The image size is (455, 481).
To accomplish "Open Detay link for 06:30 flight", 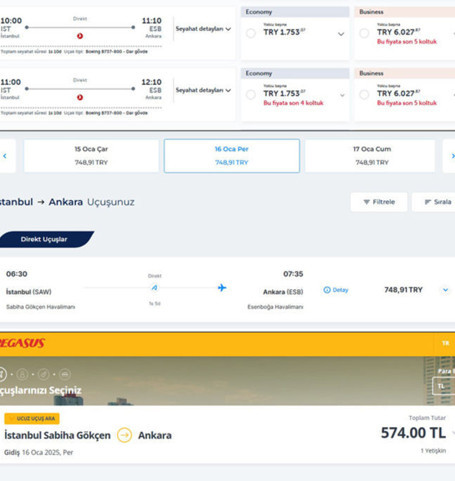I will (x=336, y=290).
